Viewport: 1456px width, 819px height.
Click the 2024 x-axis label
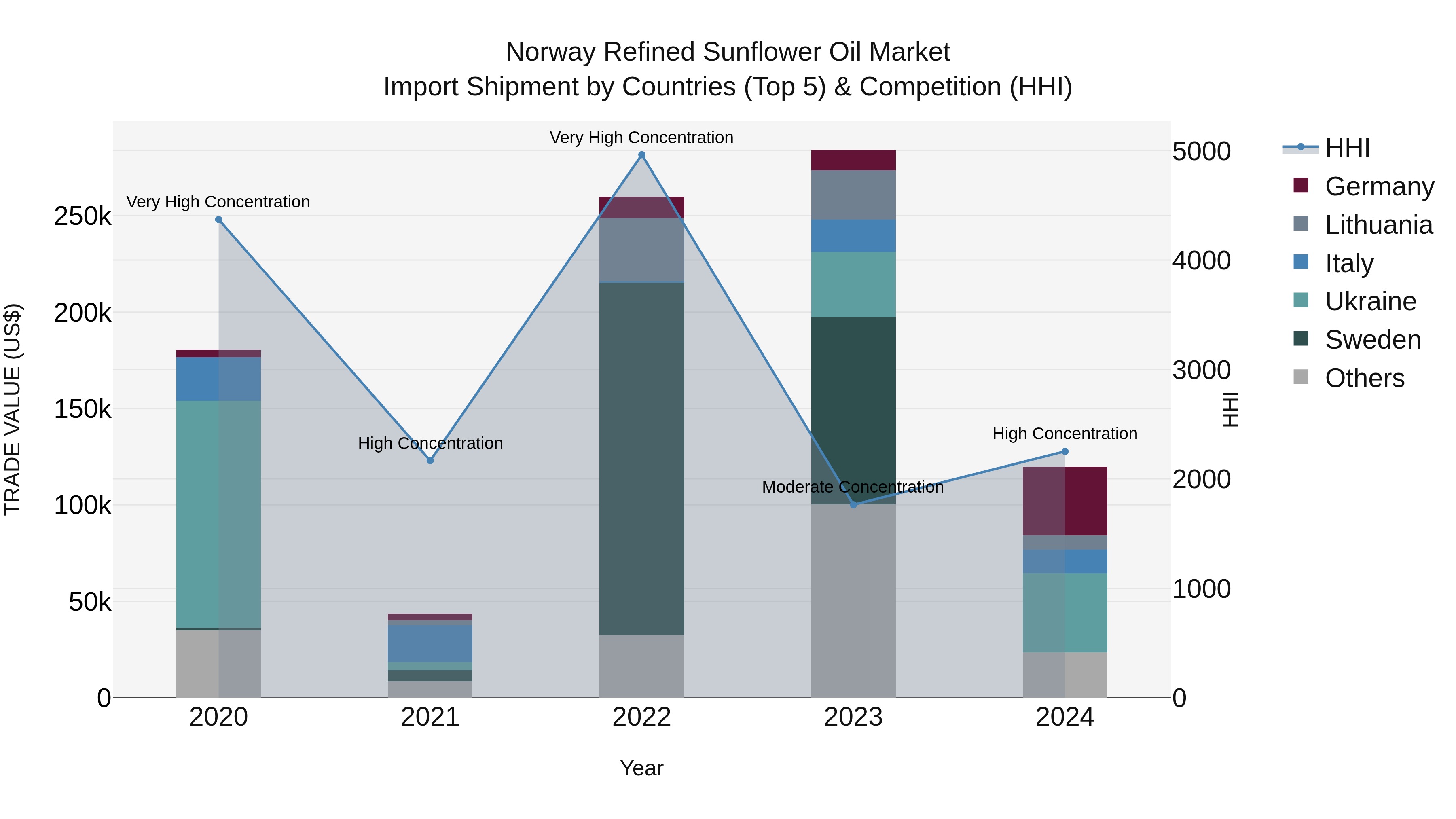pyautogui.click(x=1065, y=717)
